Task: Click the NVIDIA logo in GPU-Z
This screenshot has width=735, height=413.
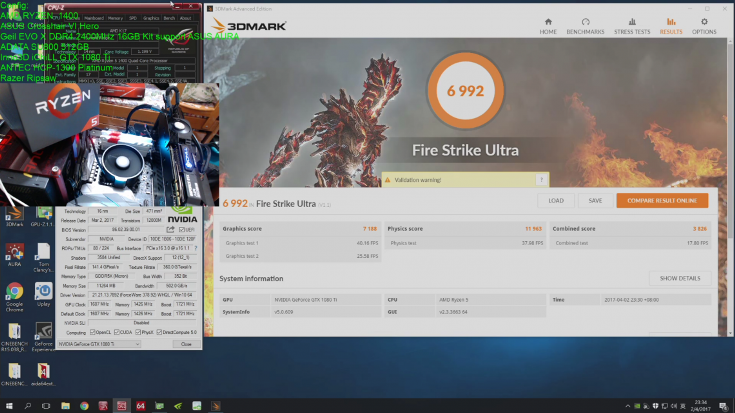Action: (182, 216)
